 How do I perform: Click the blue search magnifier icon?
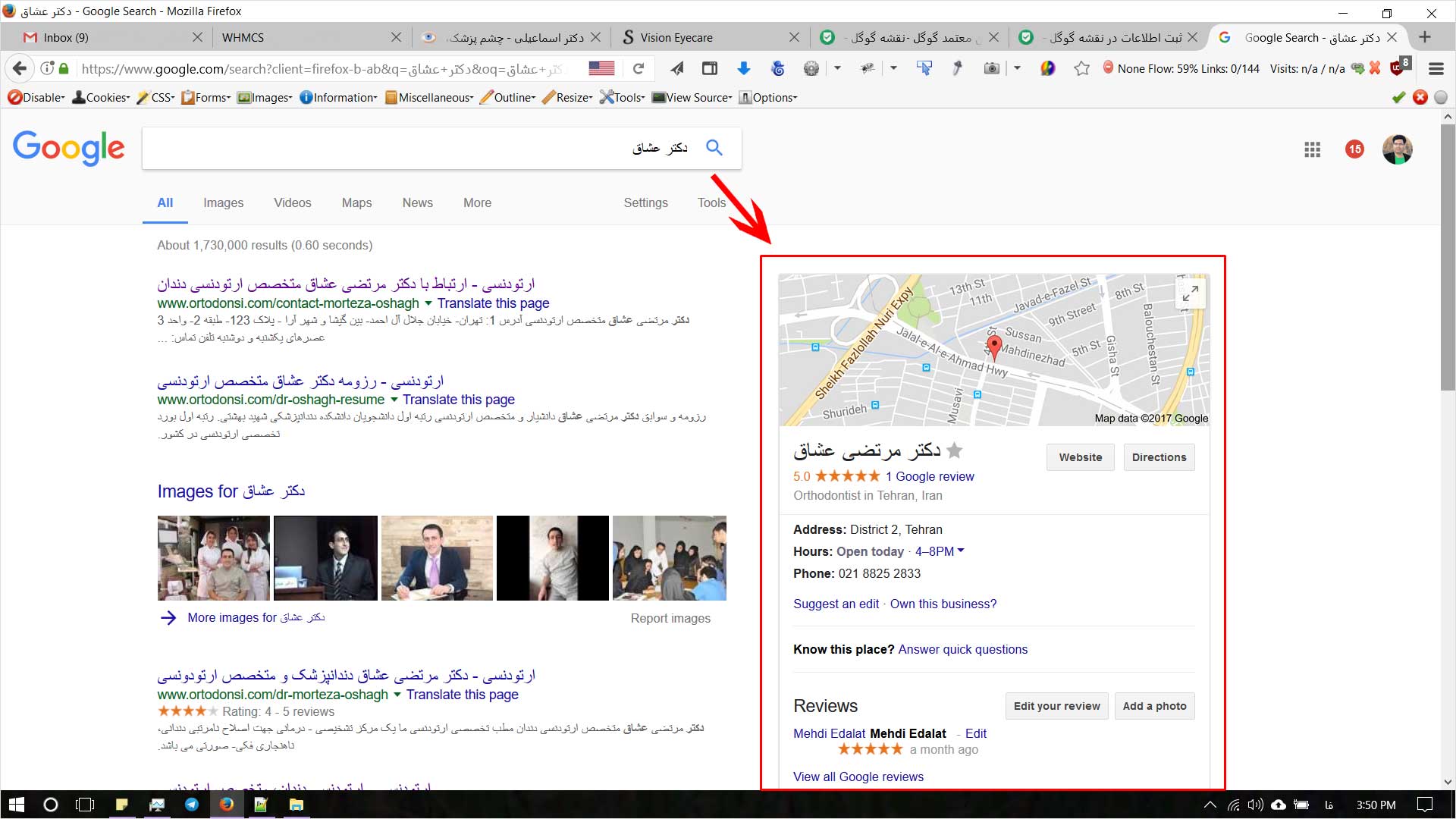714,147
